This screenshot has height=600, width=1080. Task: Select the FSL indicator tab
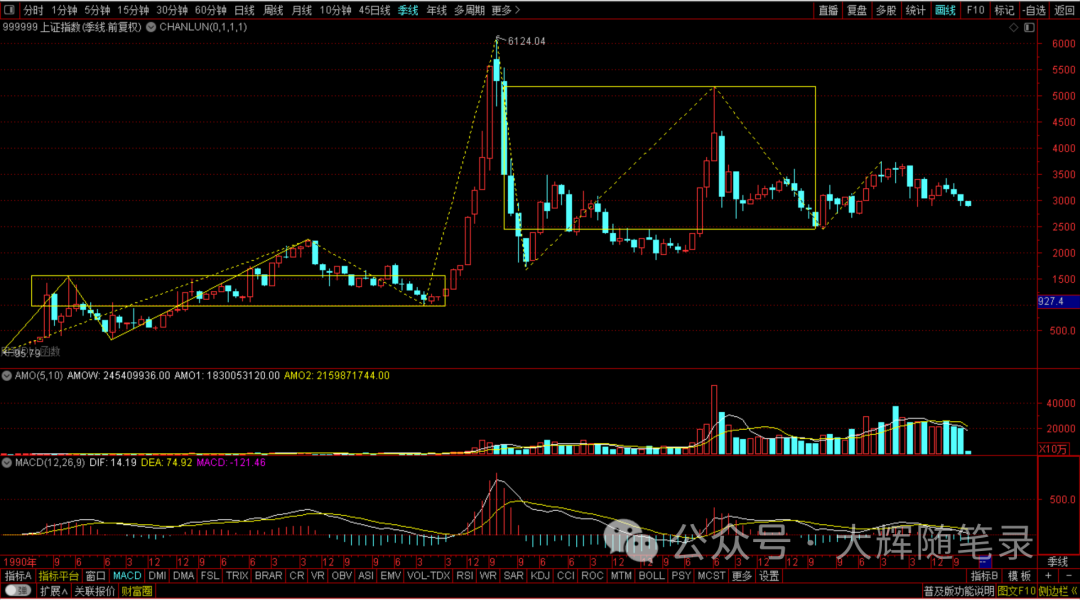[209, 576]
